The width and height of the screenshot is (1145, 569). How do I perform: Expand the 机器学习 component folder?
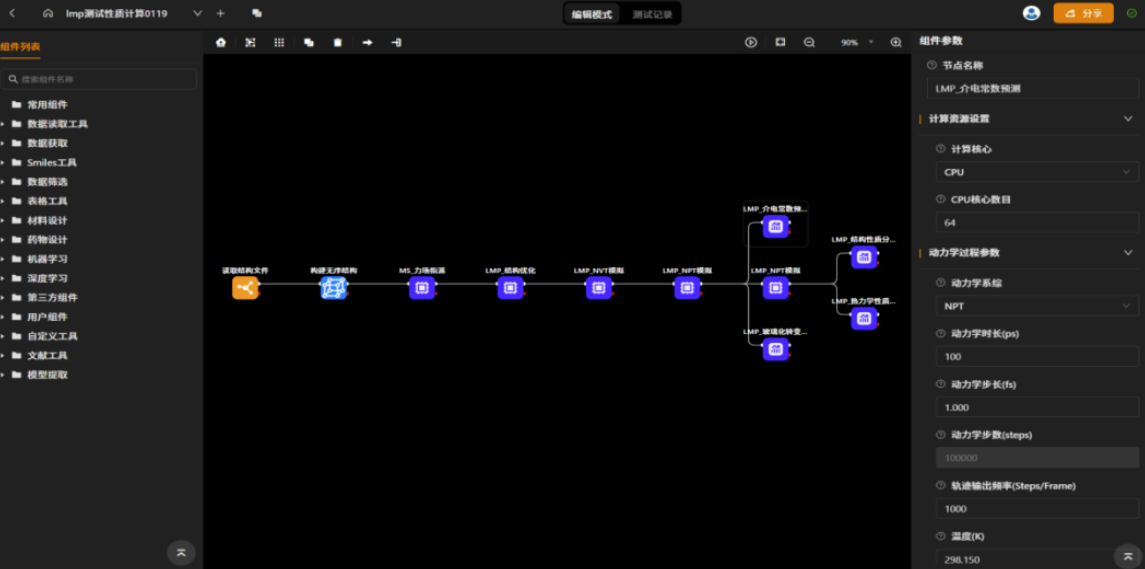[47, 259]
